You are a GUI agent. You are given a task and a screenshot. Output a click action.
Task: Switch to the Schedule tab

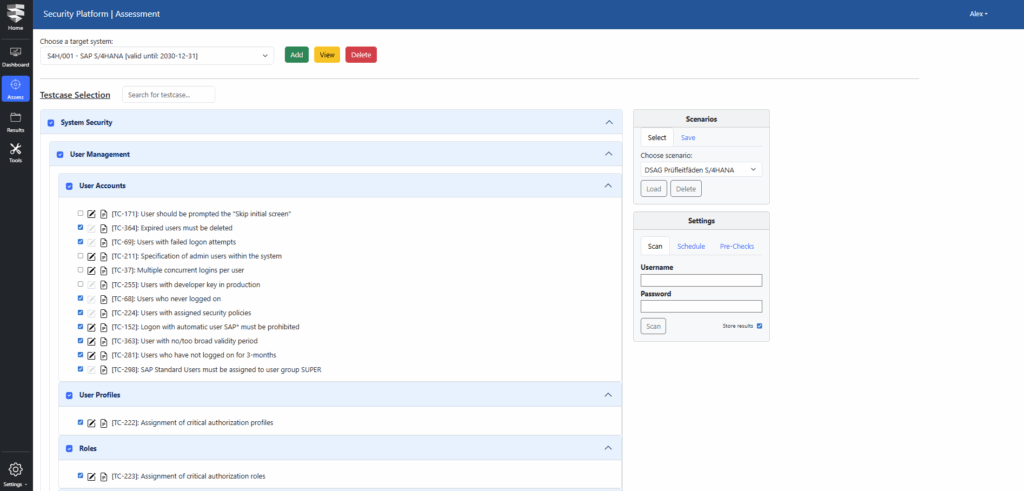tap(691, 246)
